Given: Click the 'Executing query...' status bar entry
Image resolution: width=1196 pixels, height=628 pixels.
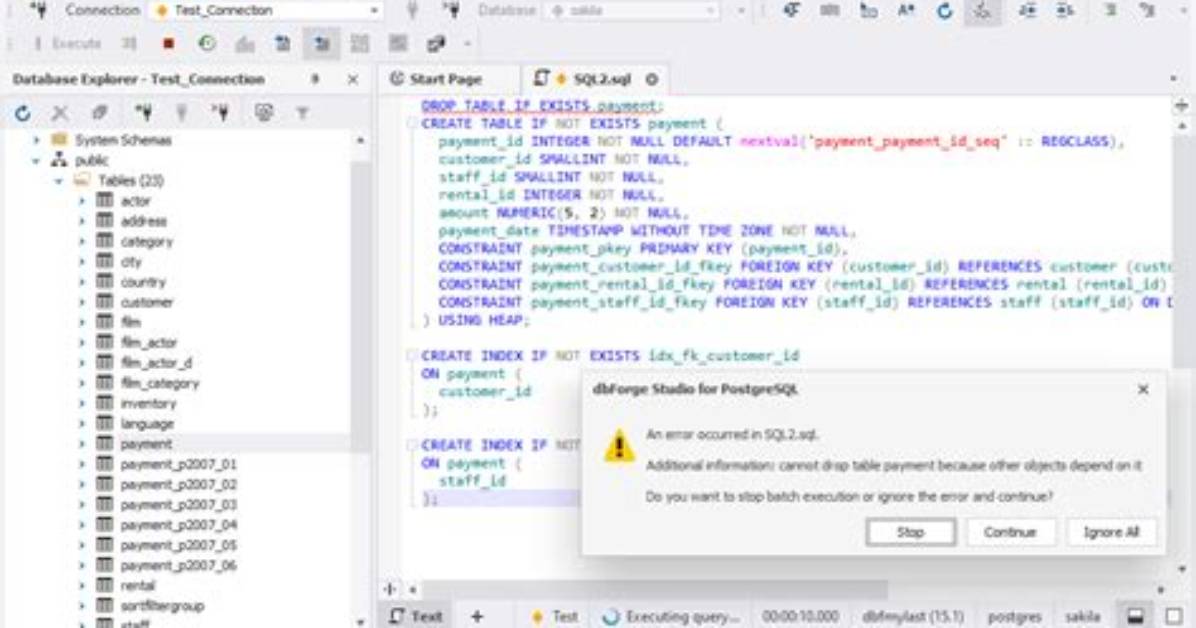Looking at the screenshot, I should [x=671, y=616].
